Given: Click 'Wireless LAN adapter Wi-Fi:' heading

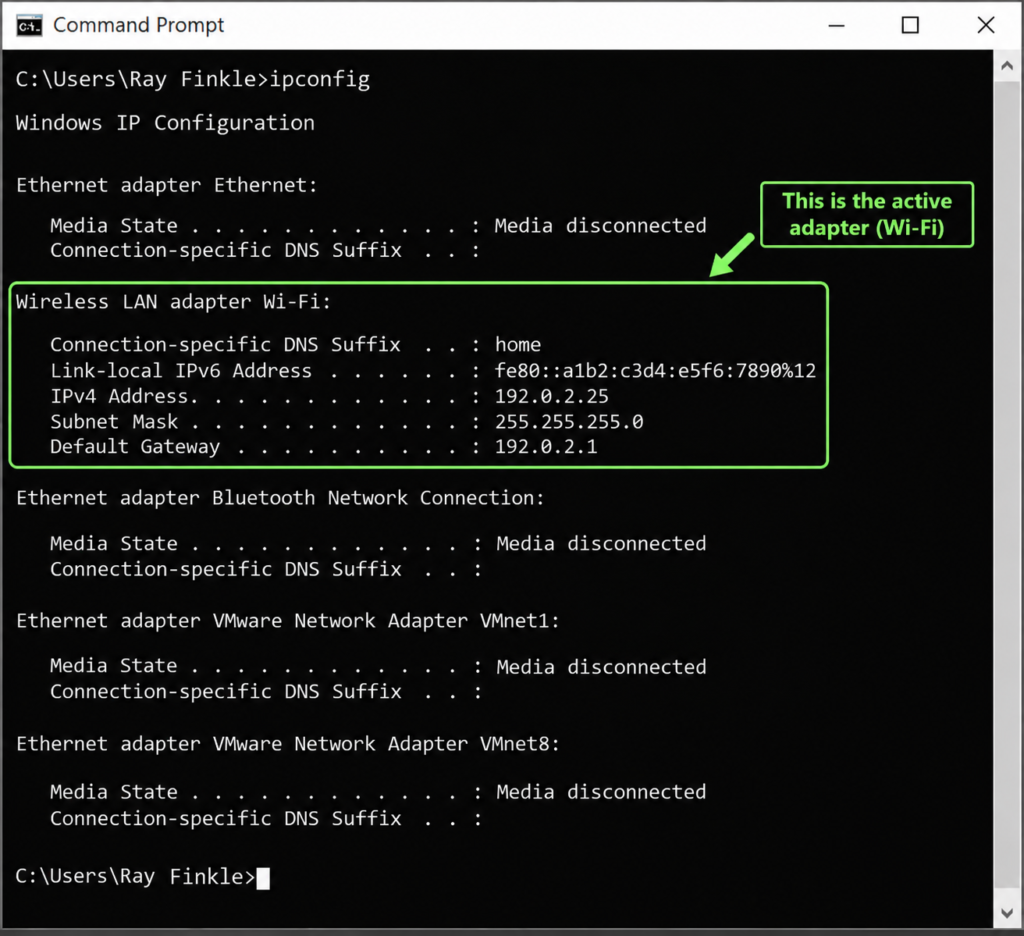Looking at the screenshot, I should click(174, 302).
